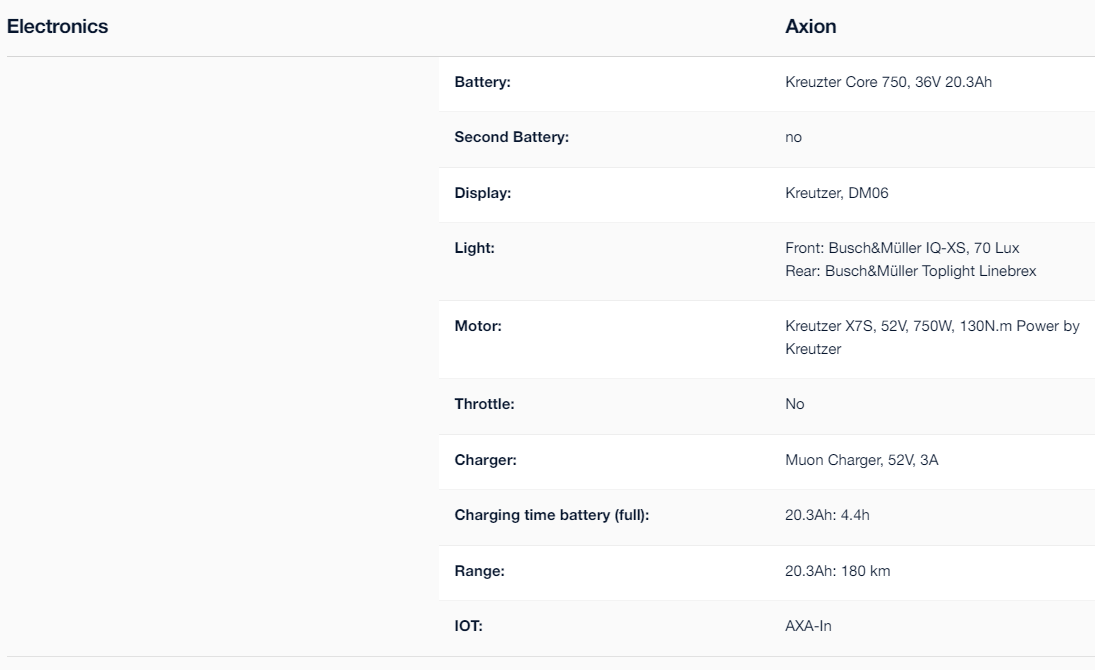This screenshot has width=1095, height=670.
Task: Select the Kreuzter Core 750 battery value
Action: click(888, 82)
